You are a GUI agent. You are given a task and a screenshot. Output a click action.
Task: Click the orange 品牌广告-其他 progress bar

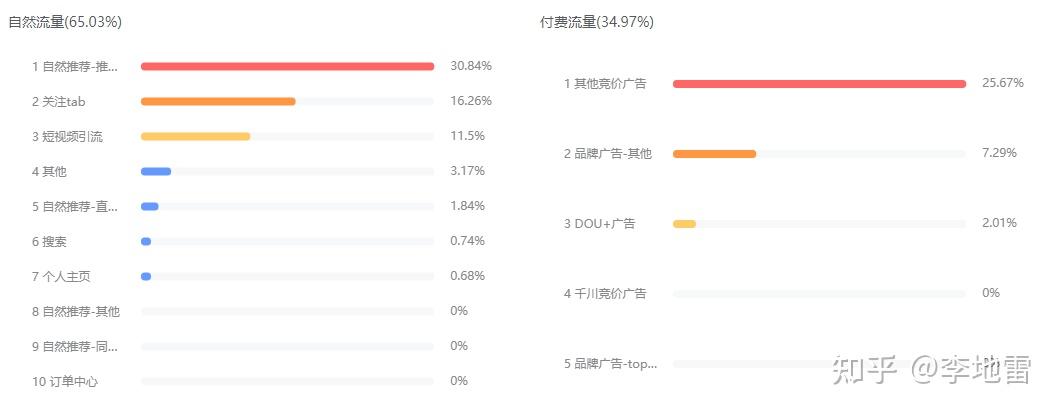(x=714, y=154)
